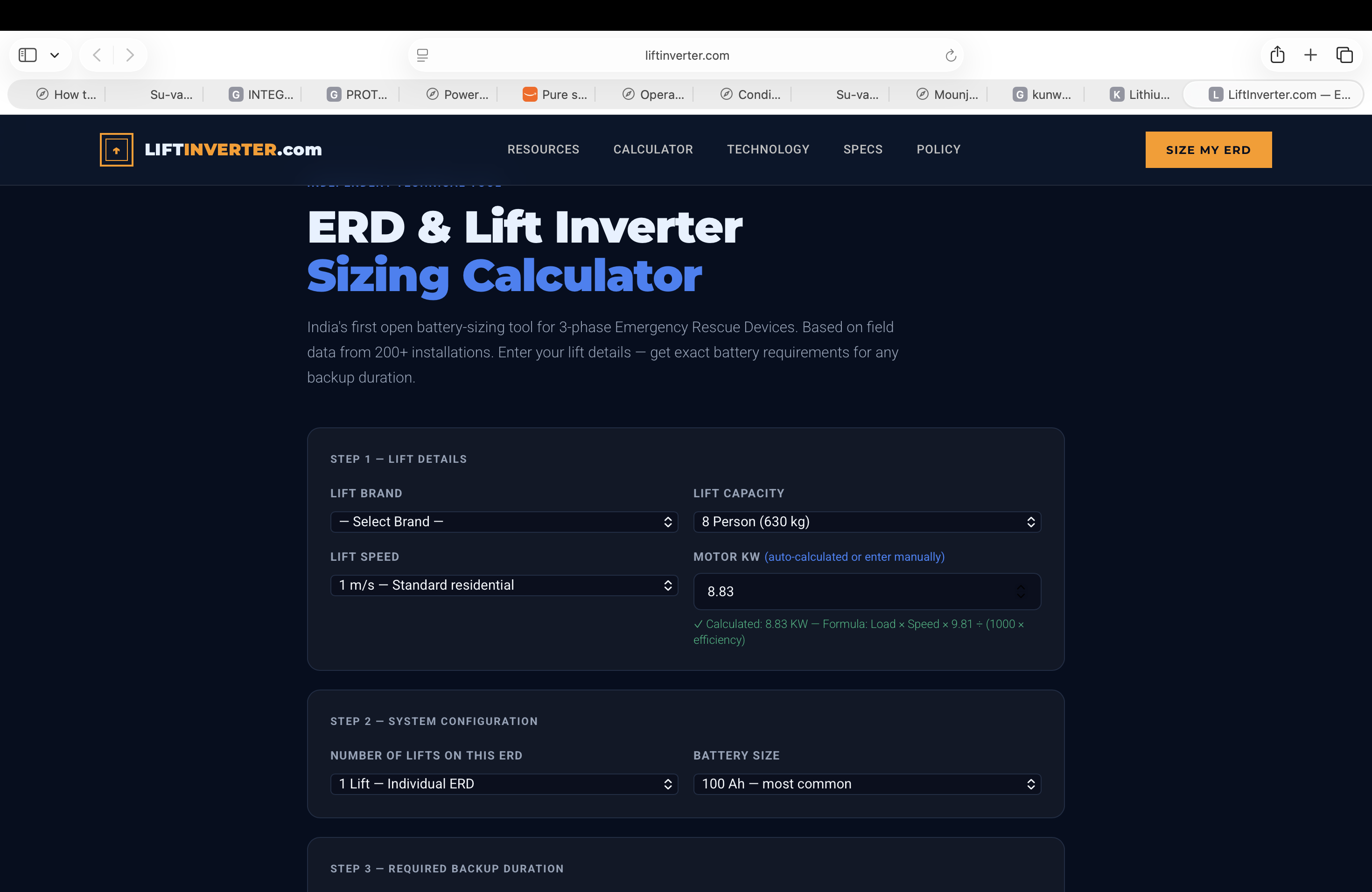Image resolution: width=1372 pixels, height=892 pixels.
Task: Click the SIZE MY ERD button
Action: [x=1208, y=150]
